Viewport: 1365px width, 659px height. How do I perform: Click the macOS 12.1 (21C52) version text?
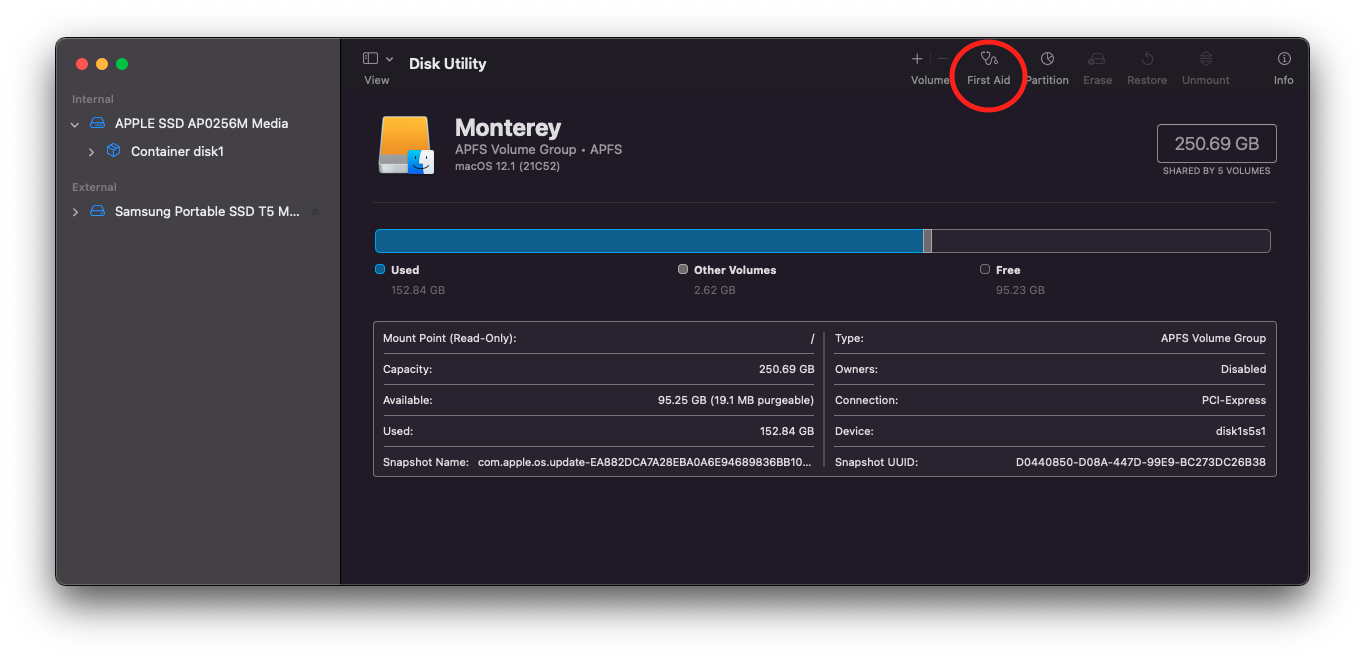[x=507, y=166]
